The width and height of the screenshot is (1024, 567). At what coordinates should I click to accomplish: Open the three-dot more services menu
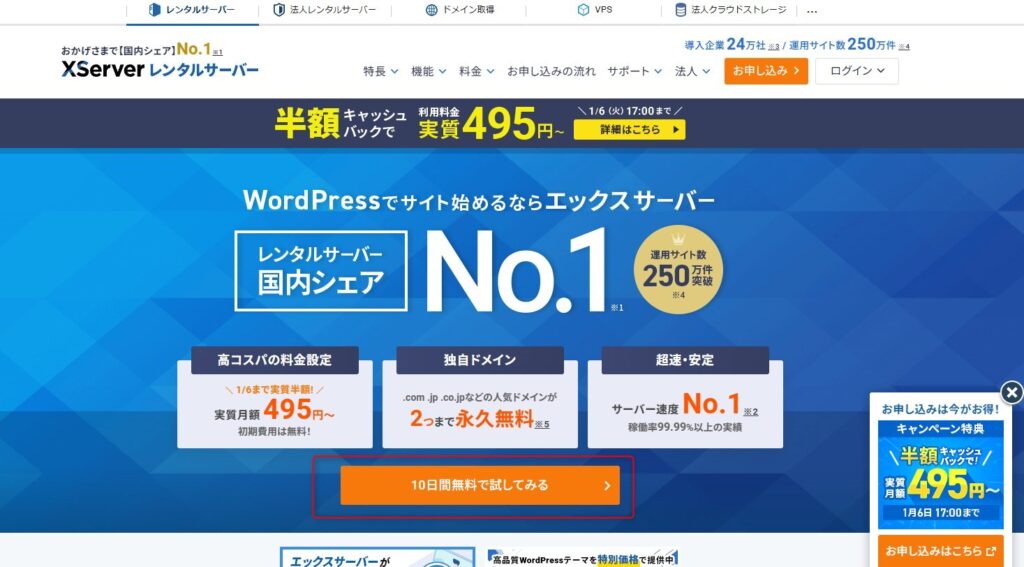(812, 11)
